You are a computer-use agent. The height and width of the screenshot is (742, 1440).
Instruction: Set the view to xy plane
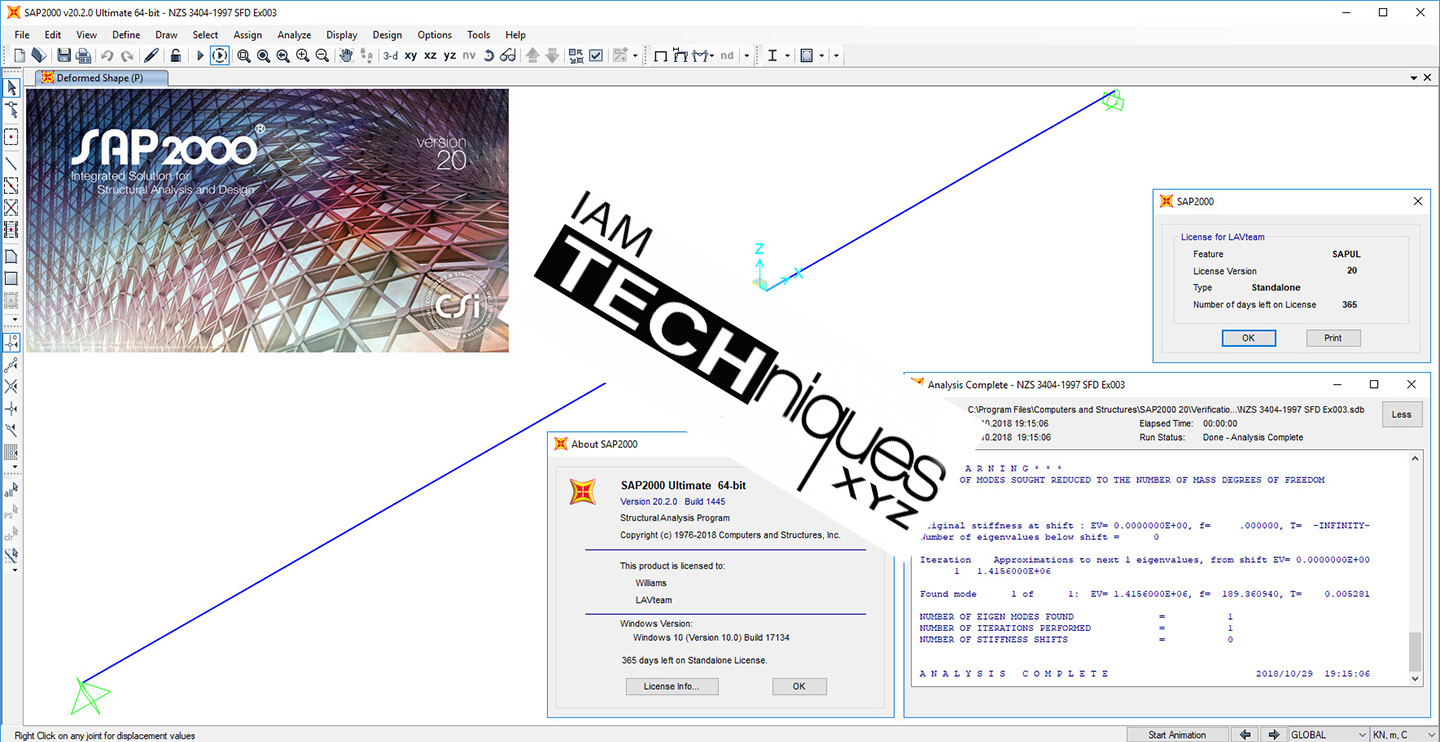(411, 56)
